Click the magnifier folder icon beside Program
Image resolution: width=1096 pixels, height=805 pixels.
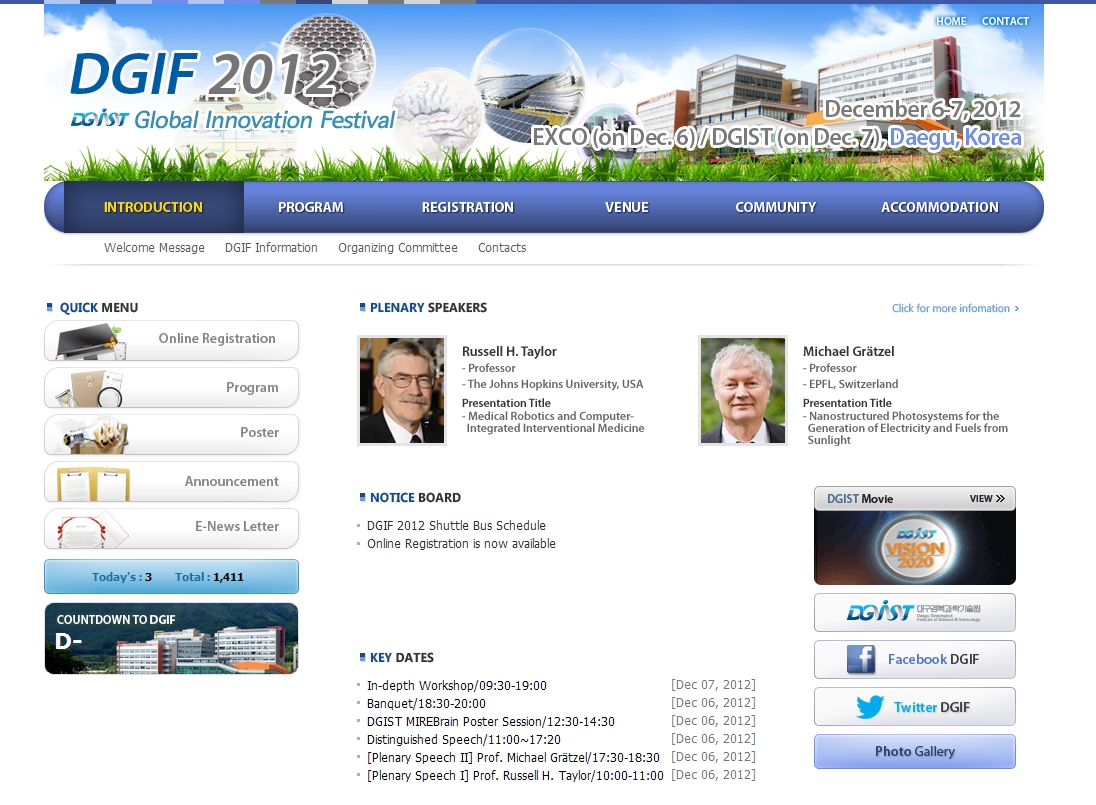89,388
